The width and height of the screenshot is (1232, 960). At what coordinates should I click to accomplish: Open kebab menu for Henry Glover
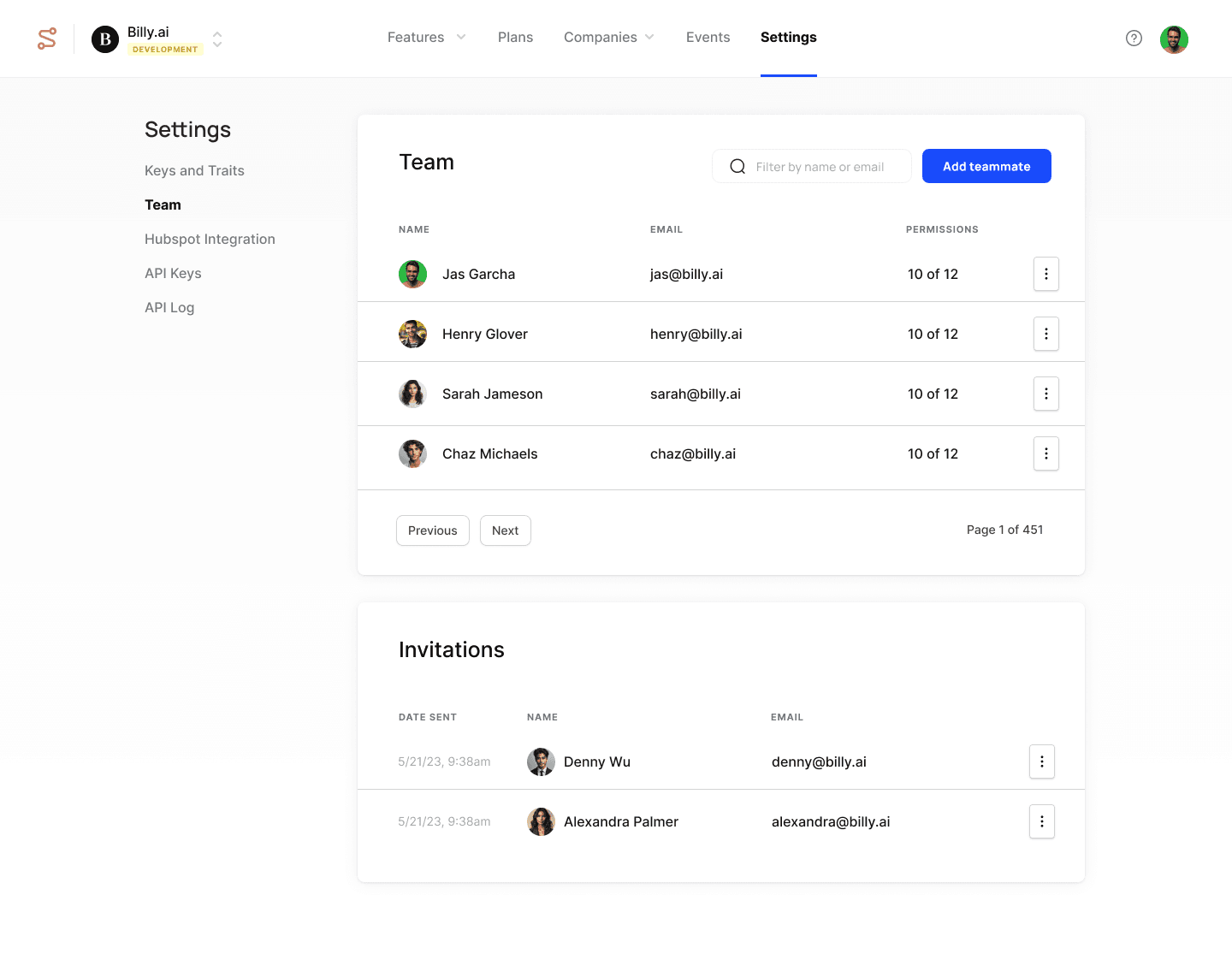[x=1045, y=334]
